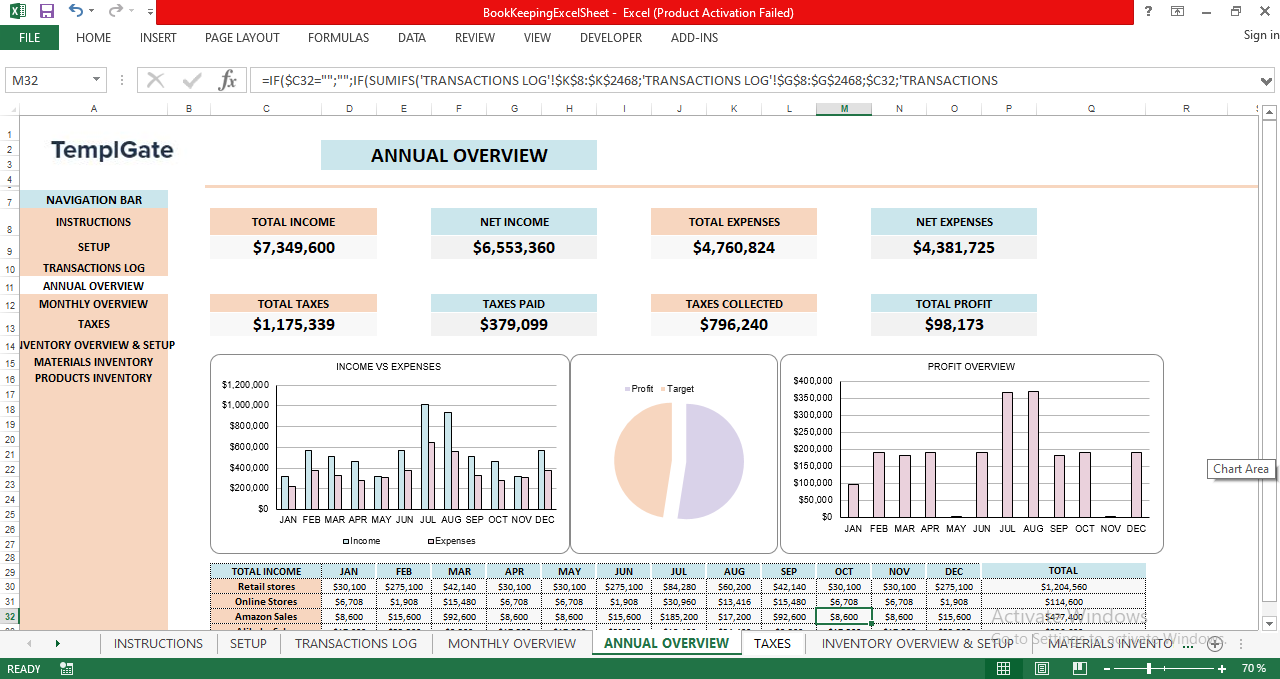Select the NET INCOME value $6,553,360
This screenshot has width=1280, height=679.
tap(514, 247)
